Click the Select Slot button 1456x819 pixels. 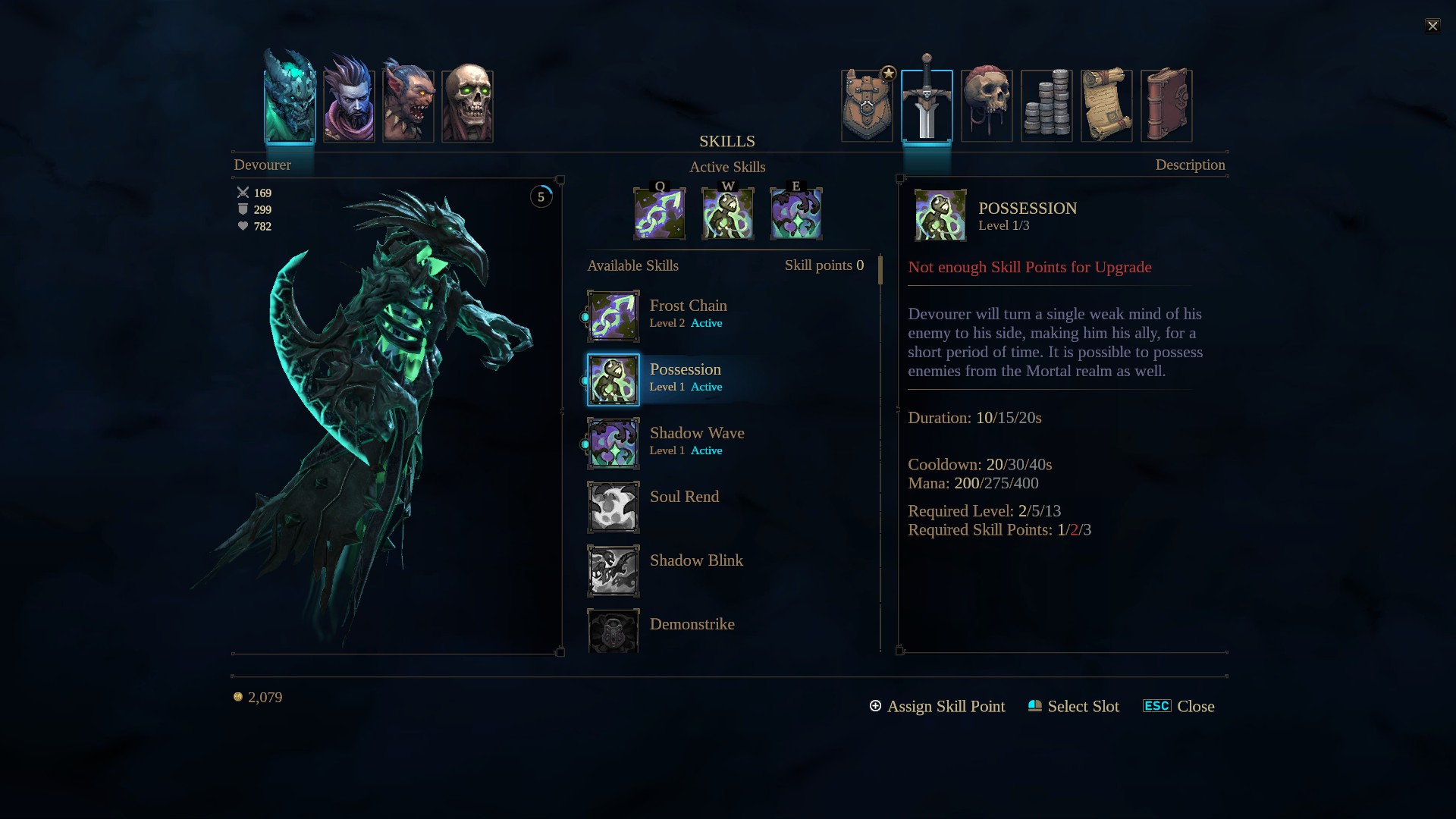pos(1073,706)
